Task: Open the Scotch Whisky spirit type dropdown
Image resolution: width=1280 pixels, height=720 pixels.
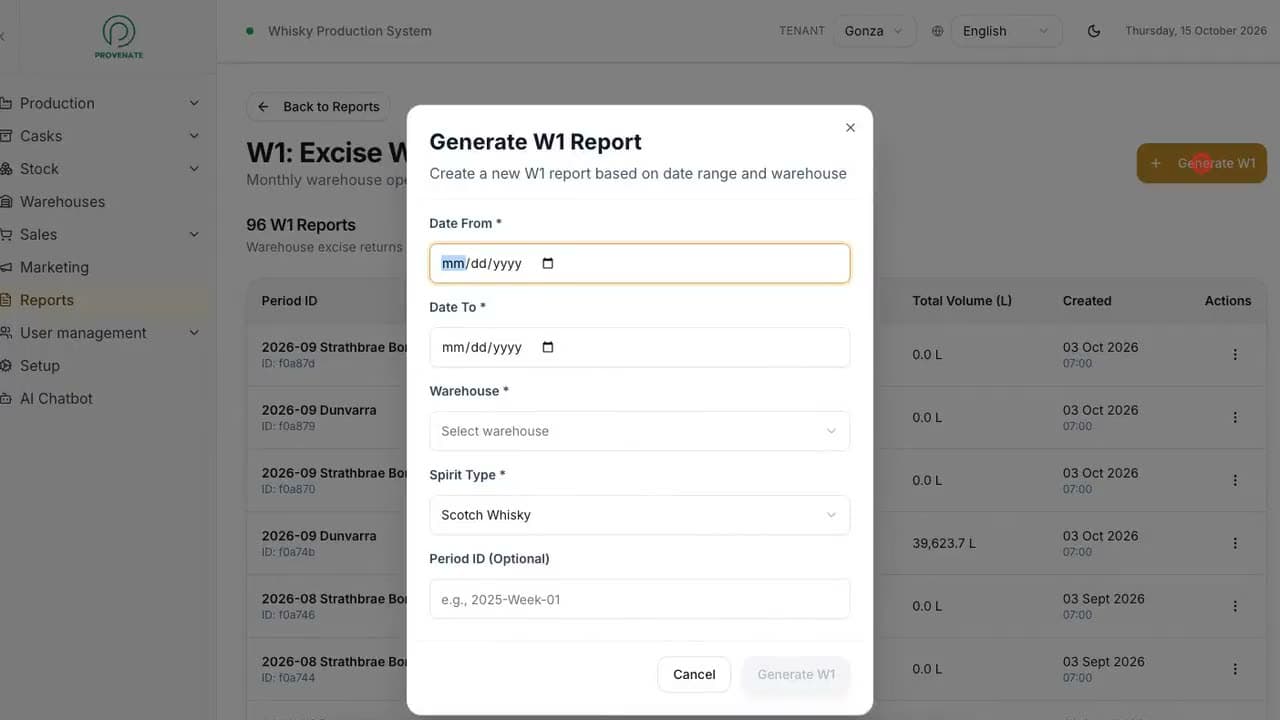Action: click(639, 515)
